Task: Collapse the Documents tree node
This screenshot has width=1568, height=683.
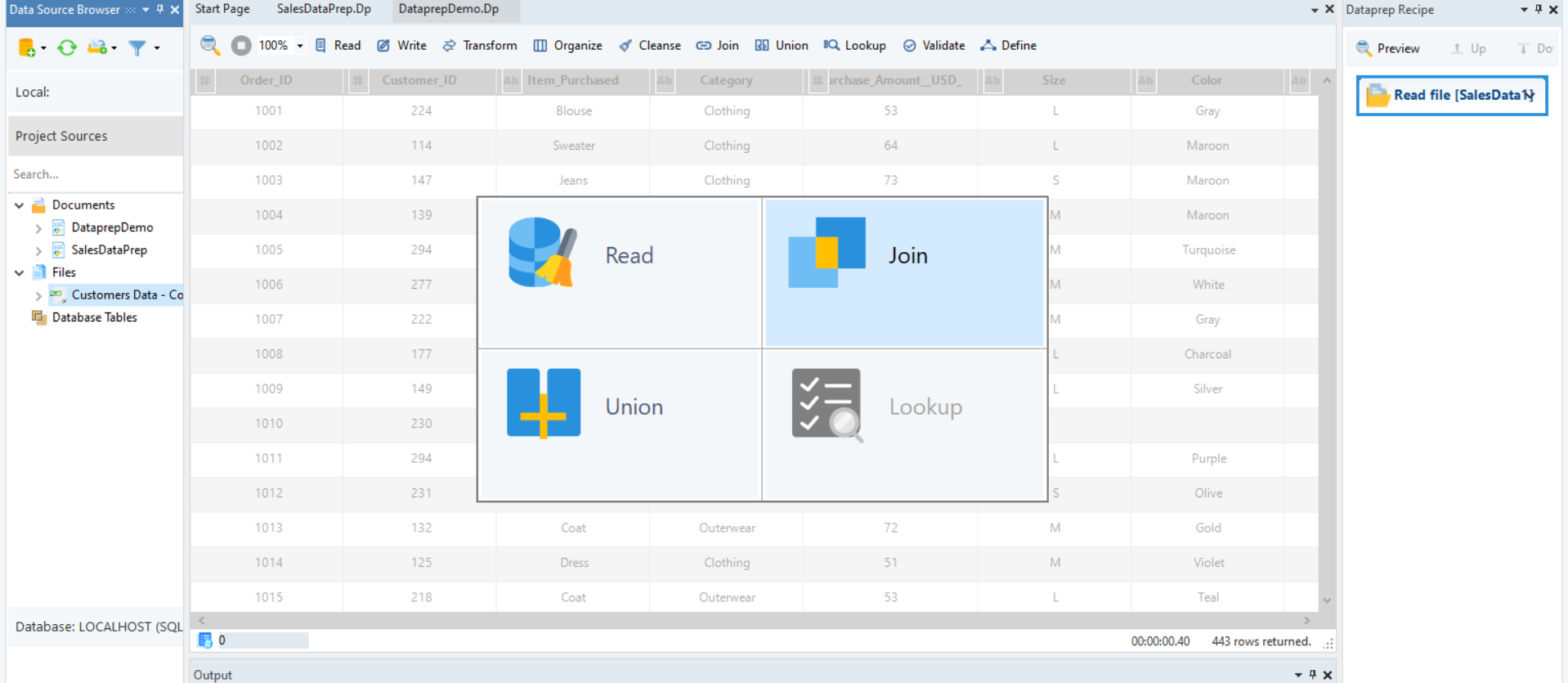Action: (19, 205)
